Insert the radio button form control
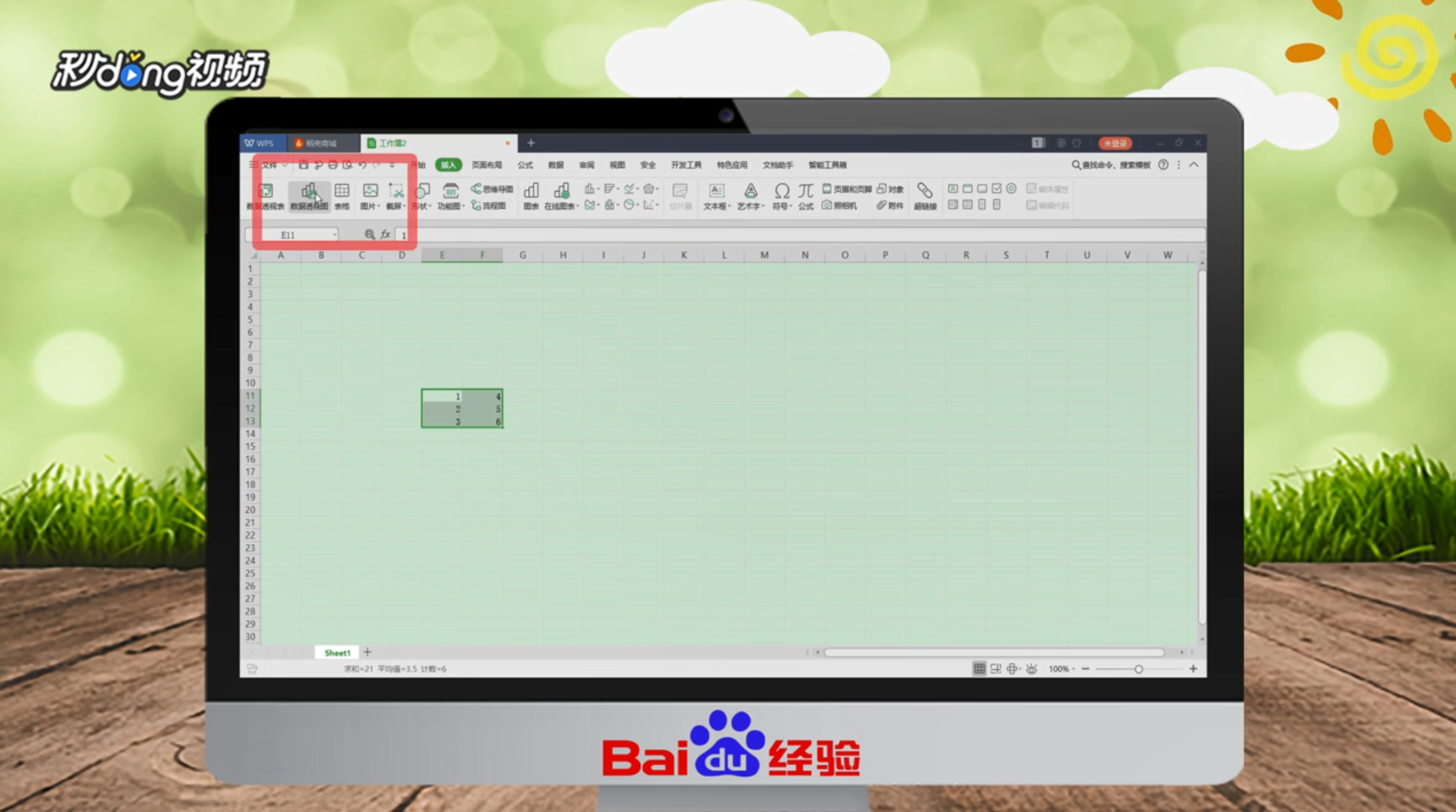This screenshot has width=1456, height=812. (1012, 188)
